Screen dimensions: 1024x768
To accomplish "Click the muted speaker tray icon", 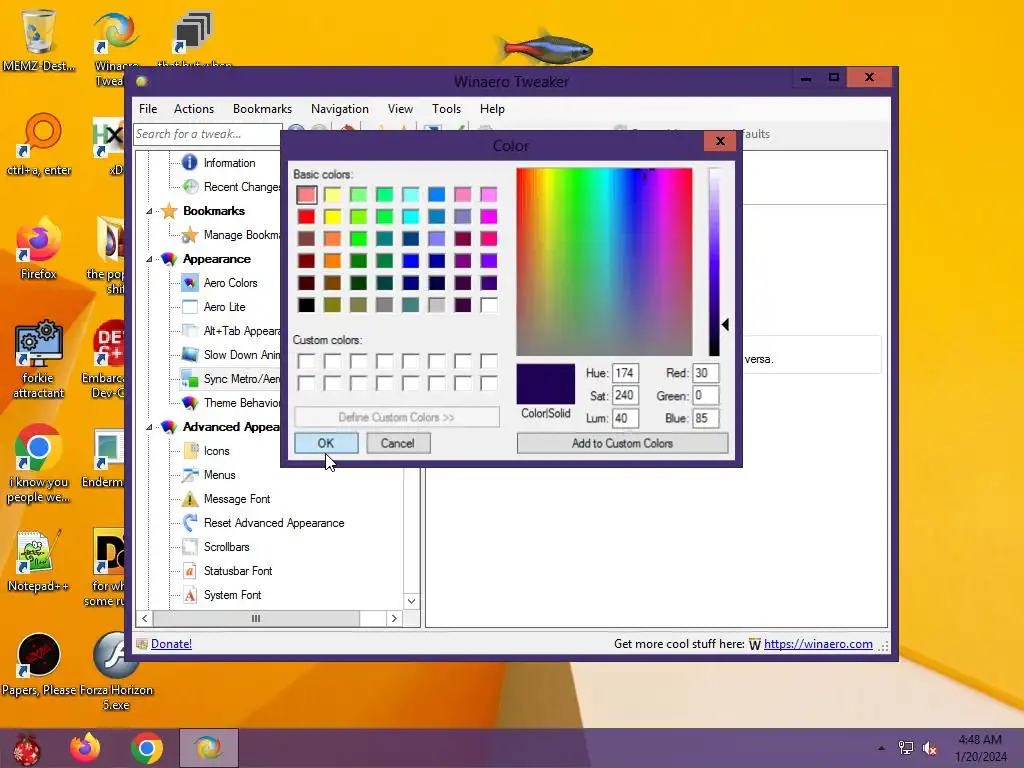I will pos(929,748).
